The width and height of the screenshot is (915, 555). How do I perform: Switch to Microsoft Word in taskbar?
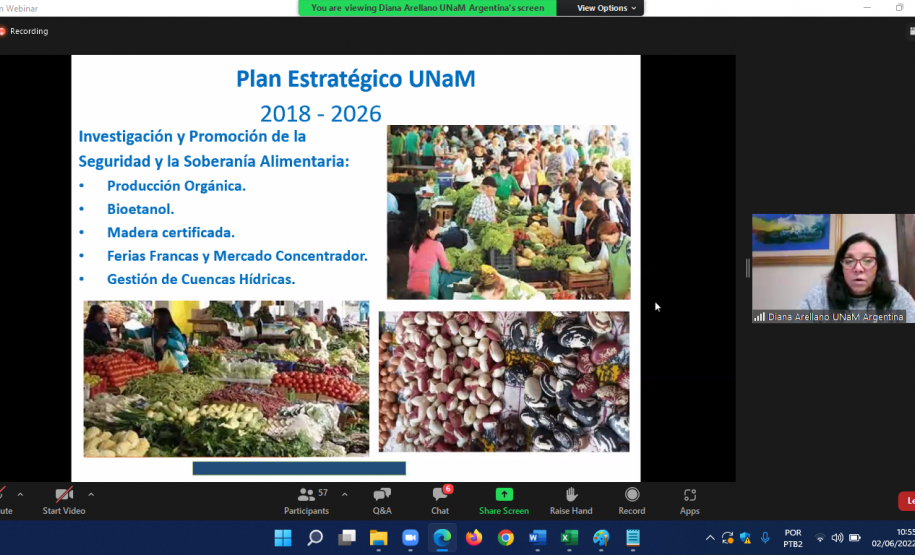(x=537, y=538)
